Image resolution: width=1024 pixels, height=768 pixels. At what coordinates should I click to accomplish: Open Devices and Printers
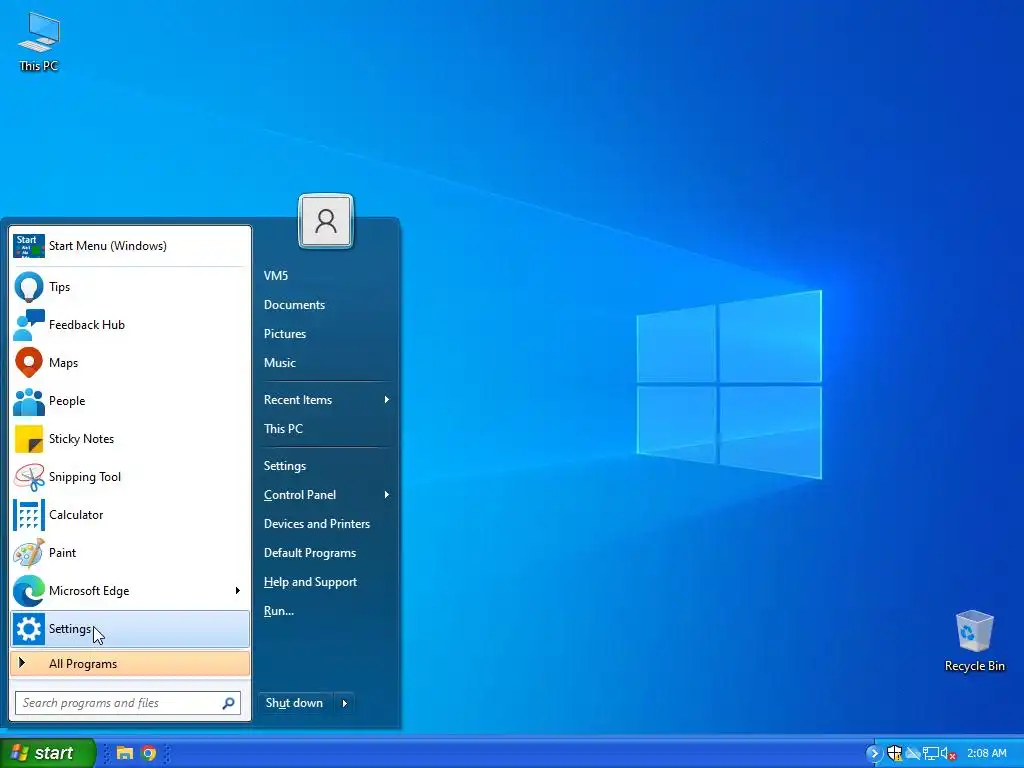pos(327,524)
